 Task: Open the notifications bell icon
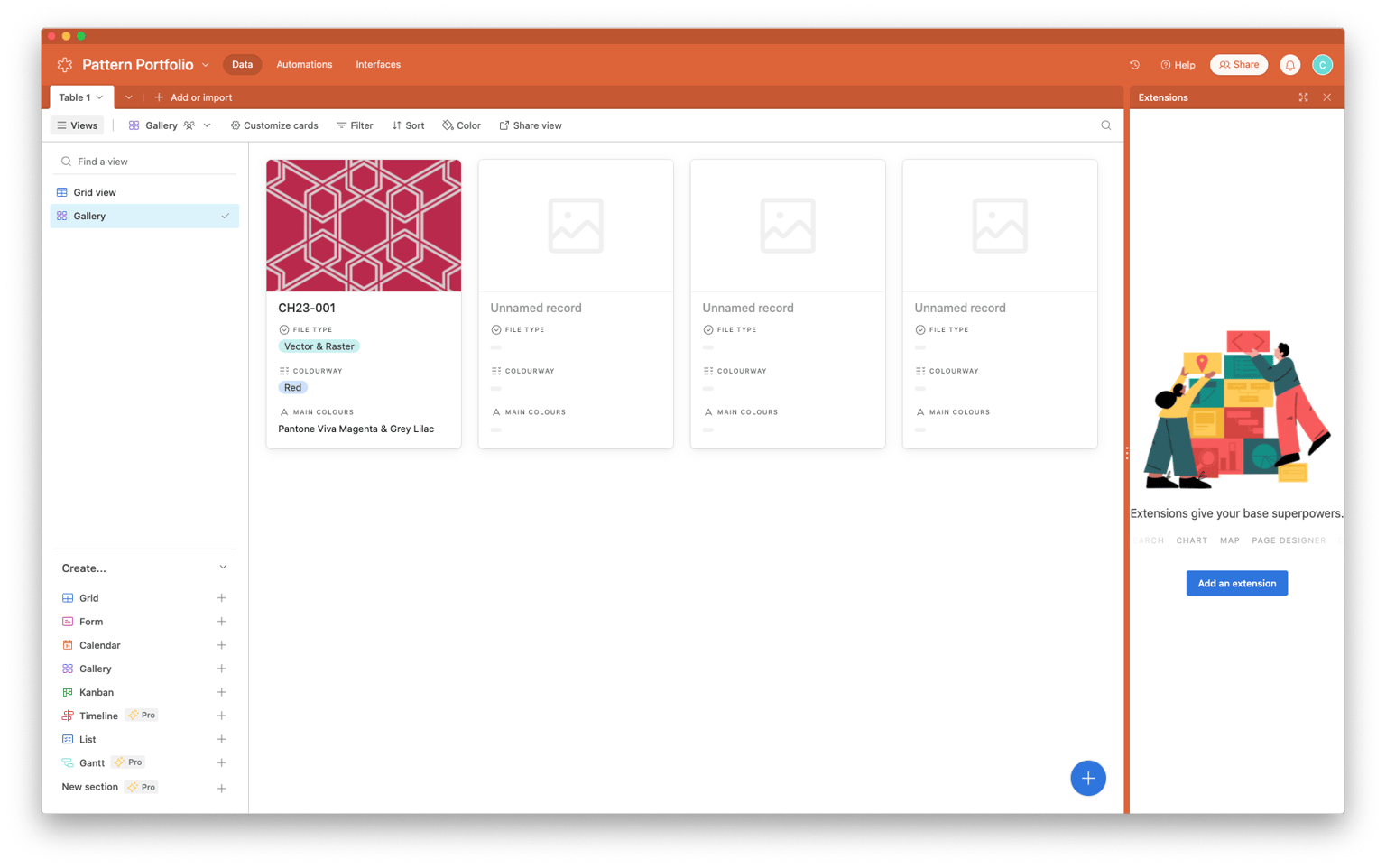pyautogui.click(x=1290, y=65)
